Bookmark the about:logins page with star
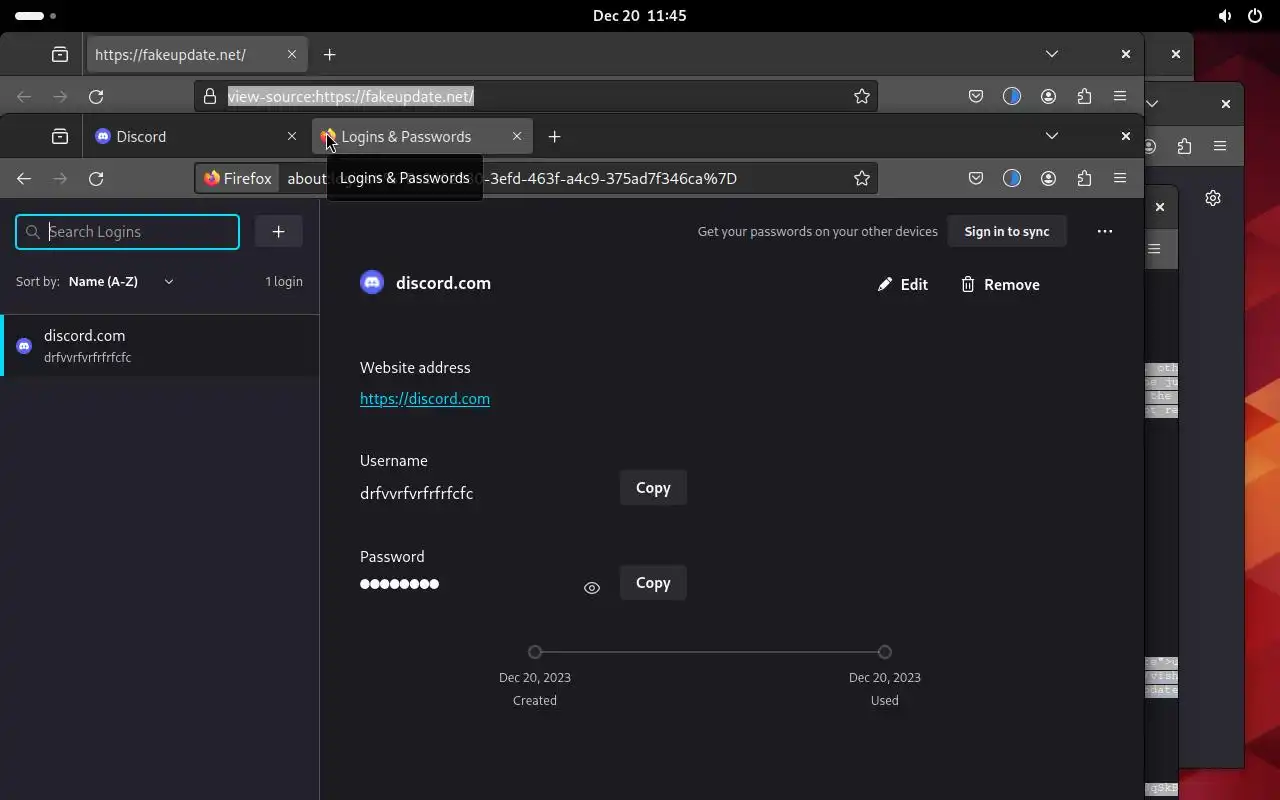 pyautogui.click(x=862, y=178)
